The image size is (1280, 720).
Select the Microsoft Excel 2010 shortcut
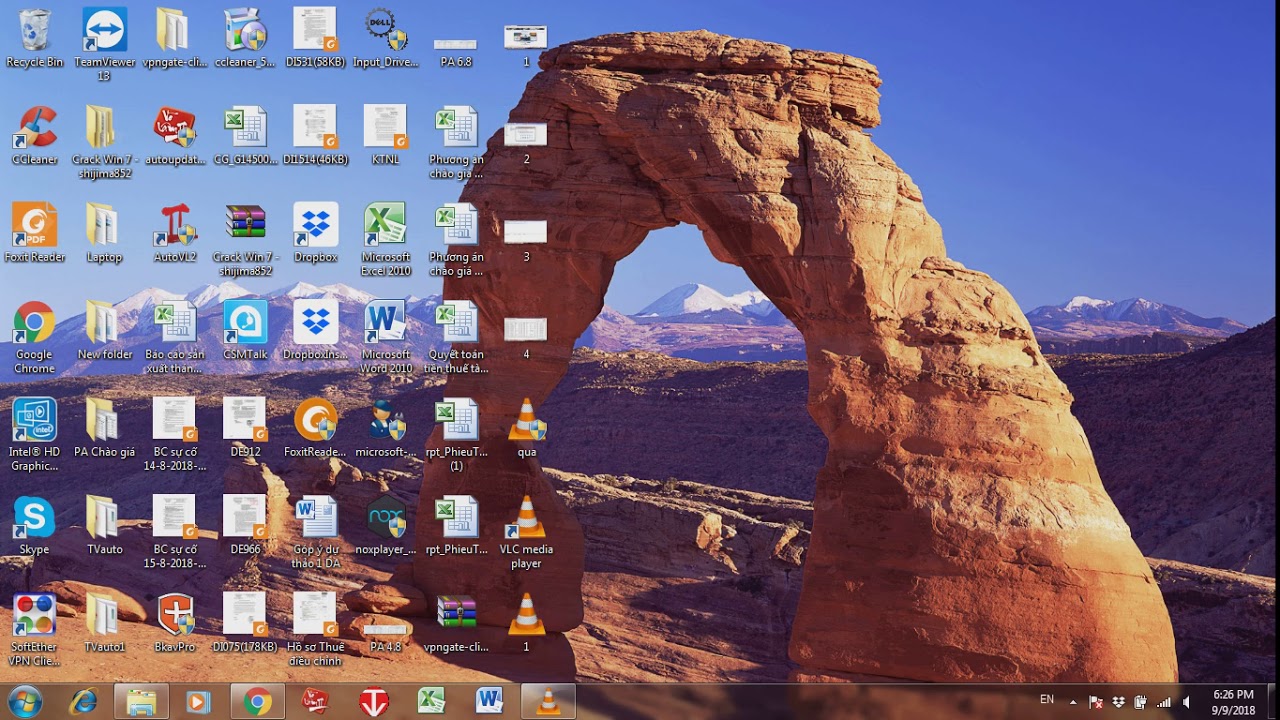[x=385, y=240]
